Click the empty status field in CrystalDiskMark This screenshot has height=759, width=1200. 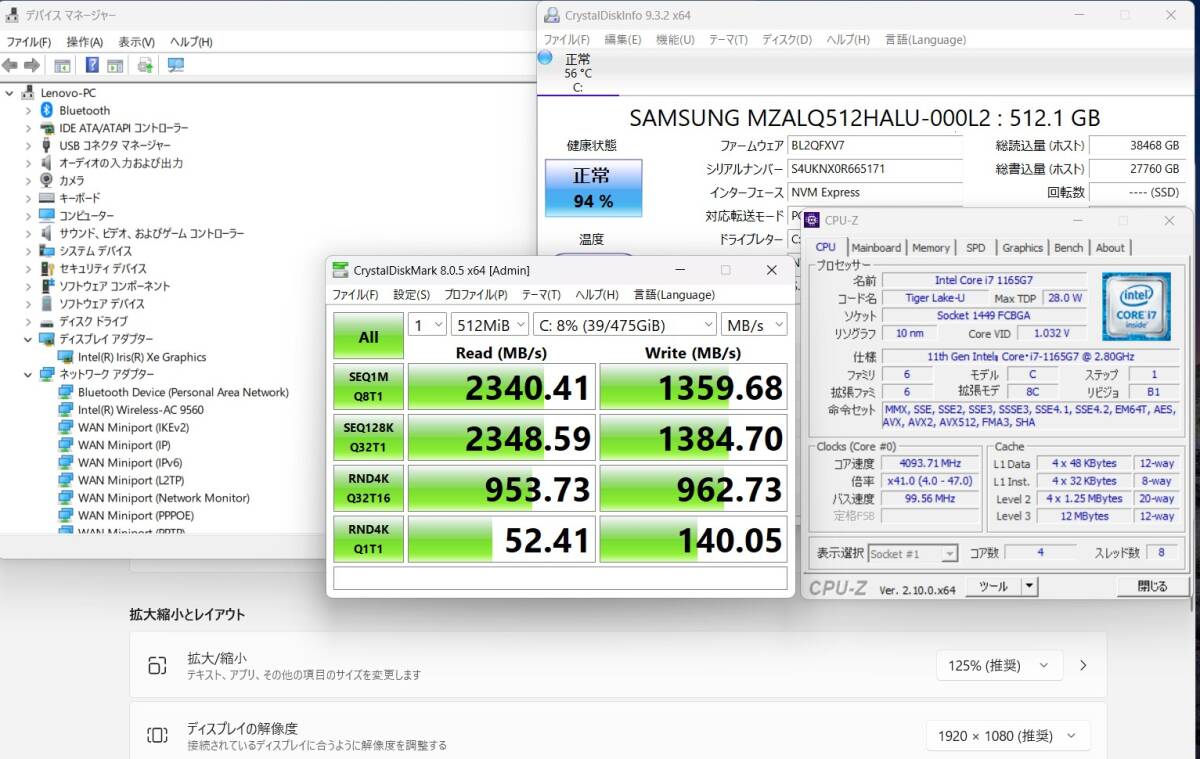560,579
